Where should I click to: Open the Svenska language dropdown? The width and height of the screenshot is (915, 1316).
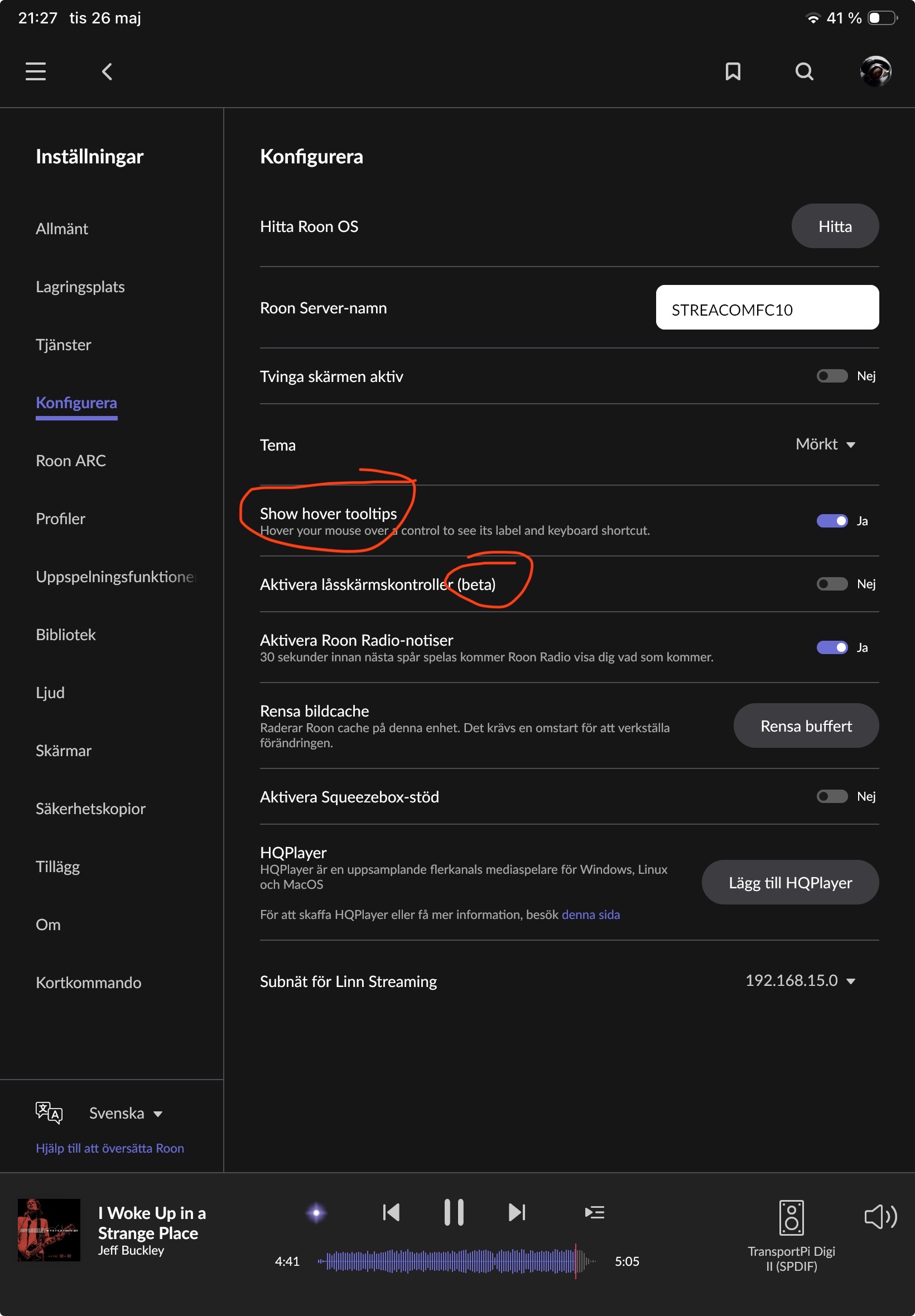pos(126,1113)
